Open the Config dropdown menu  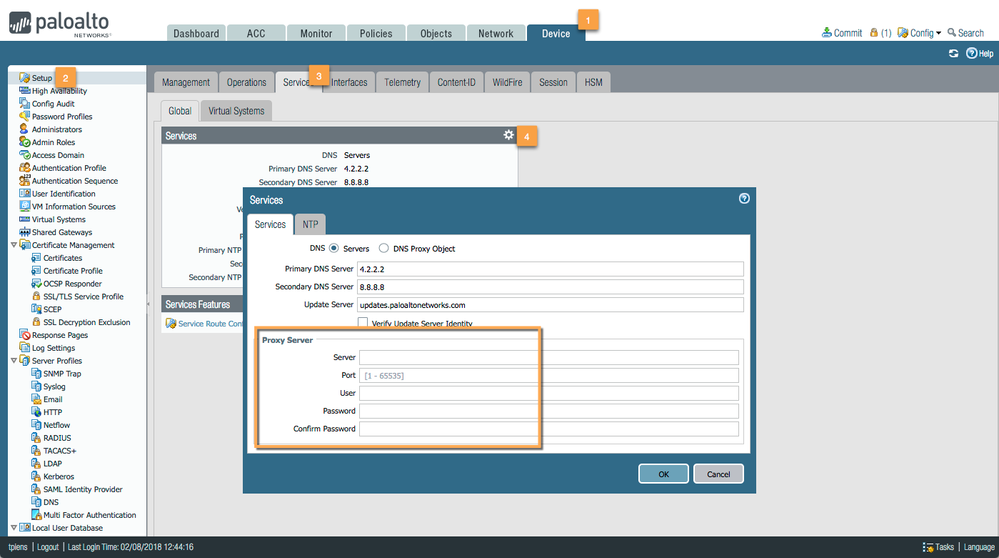click(920, 33)
